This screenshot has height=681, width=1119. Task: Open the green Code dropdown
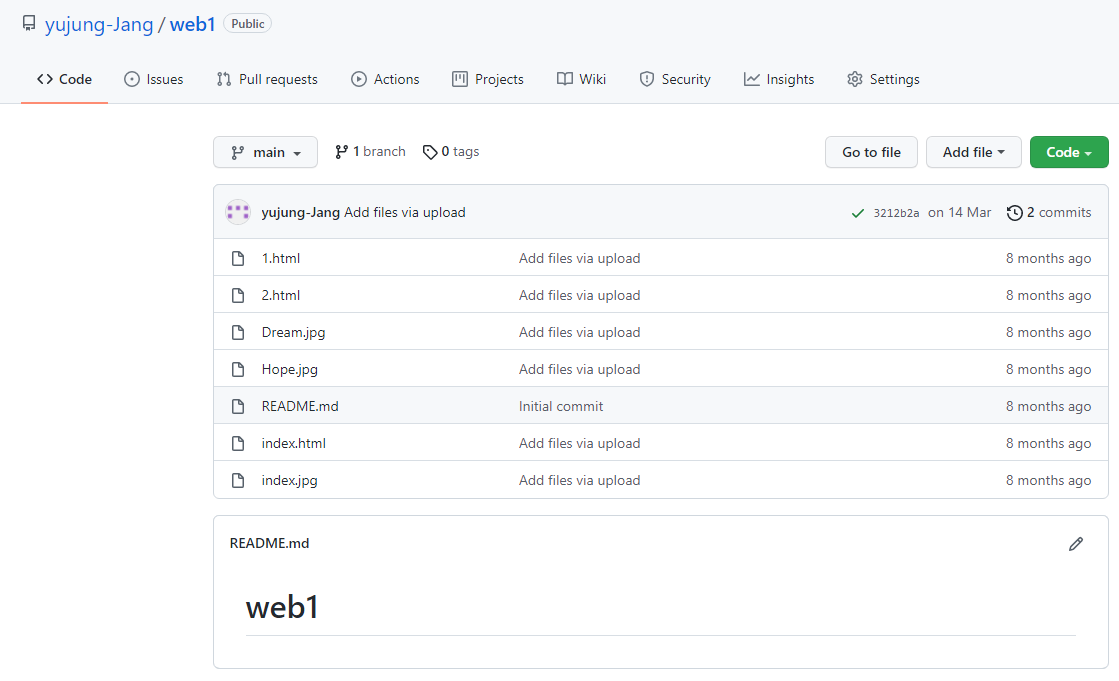1069,152
